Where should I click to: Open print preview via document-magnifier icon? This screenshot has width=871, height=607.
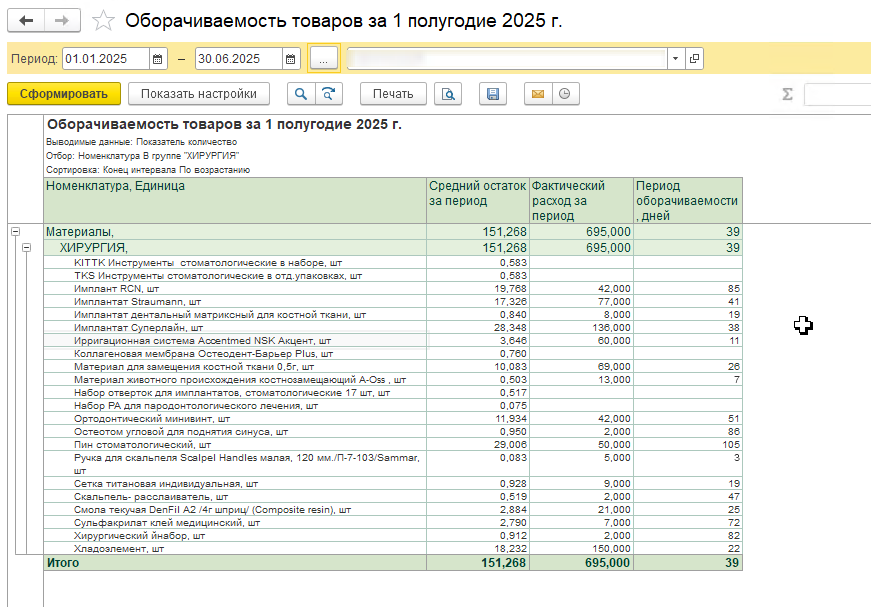point(448,94)
